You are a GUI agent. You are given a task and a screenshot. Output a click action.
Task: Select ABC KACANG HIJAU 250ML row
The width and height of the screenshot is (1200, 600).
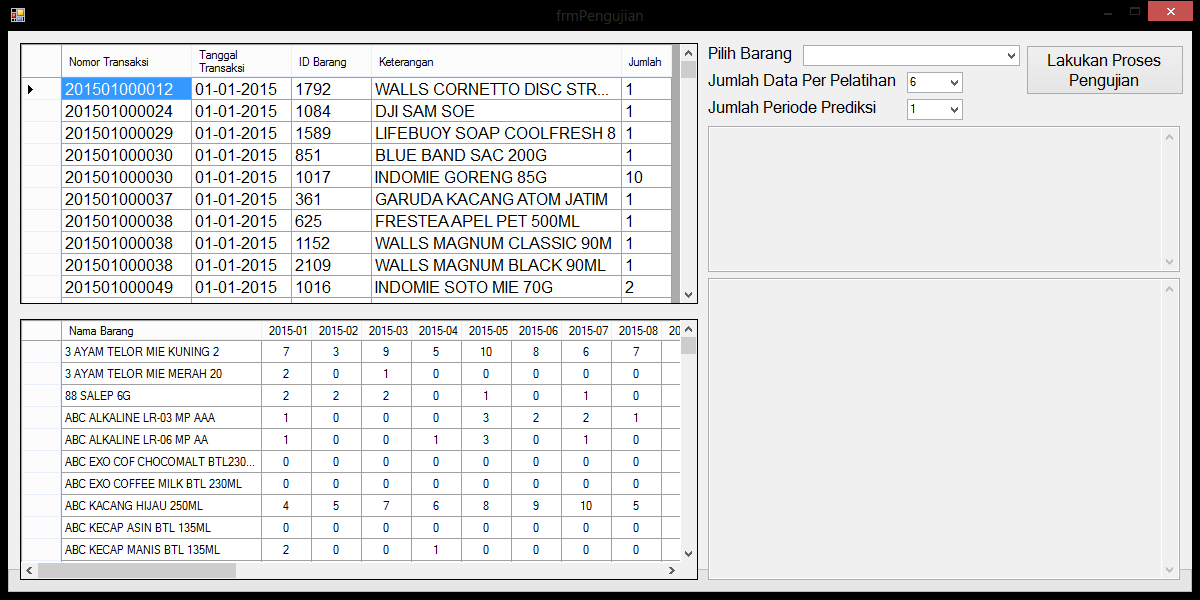coord(160,506)
